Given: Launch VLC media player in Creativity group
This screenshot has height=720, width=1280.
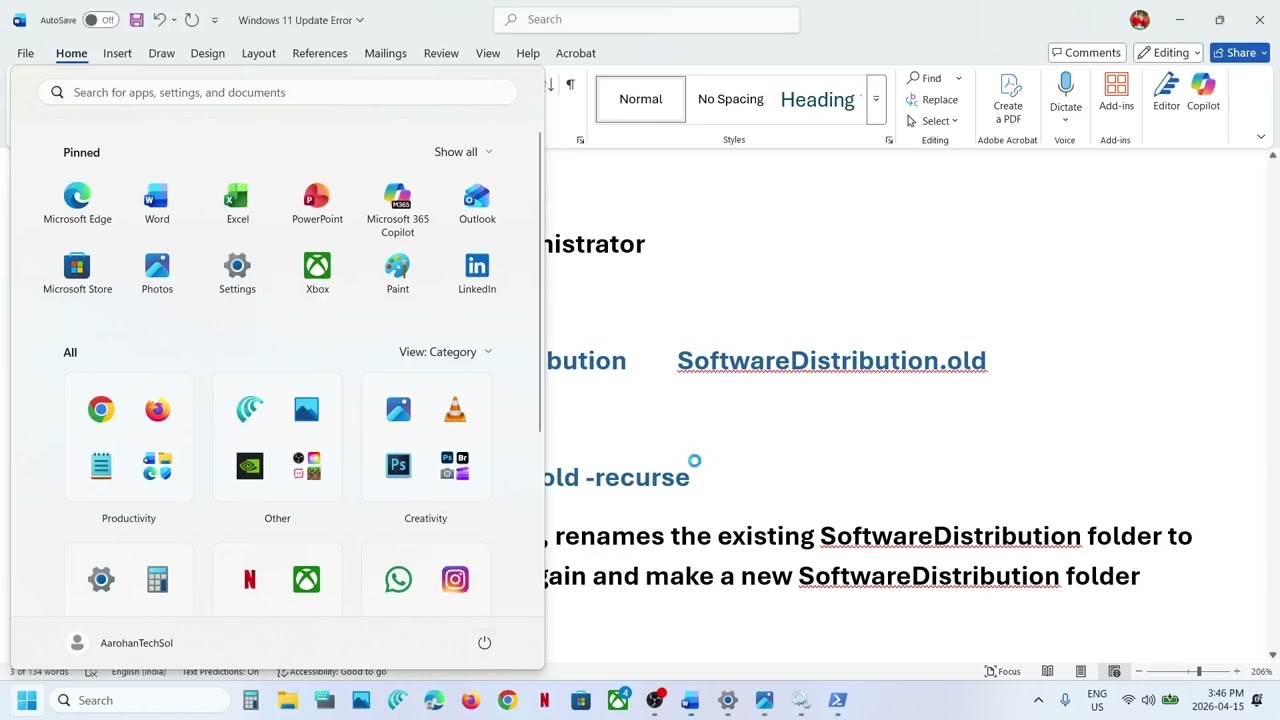Looking at the screenshot, I should [x=455, y=409].
